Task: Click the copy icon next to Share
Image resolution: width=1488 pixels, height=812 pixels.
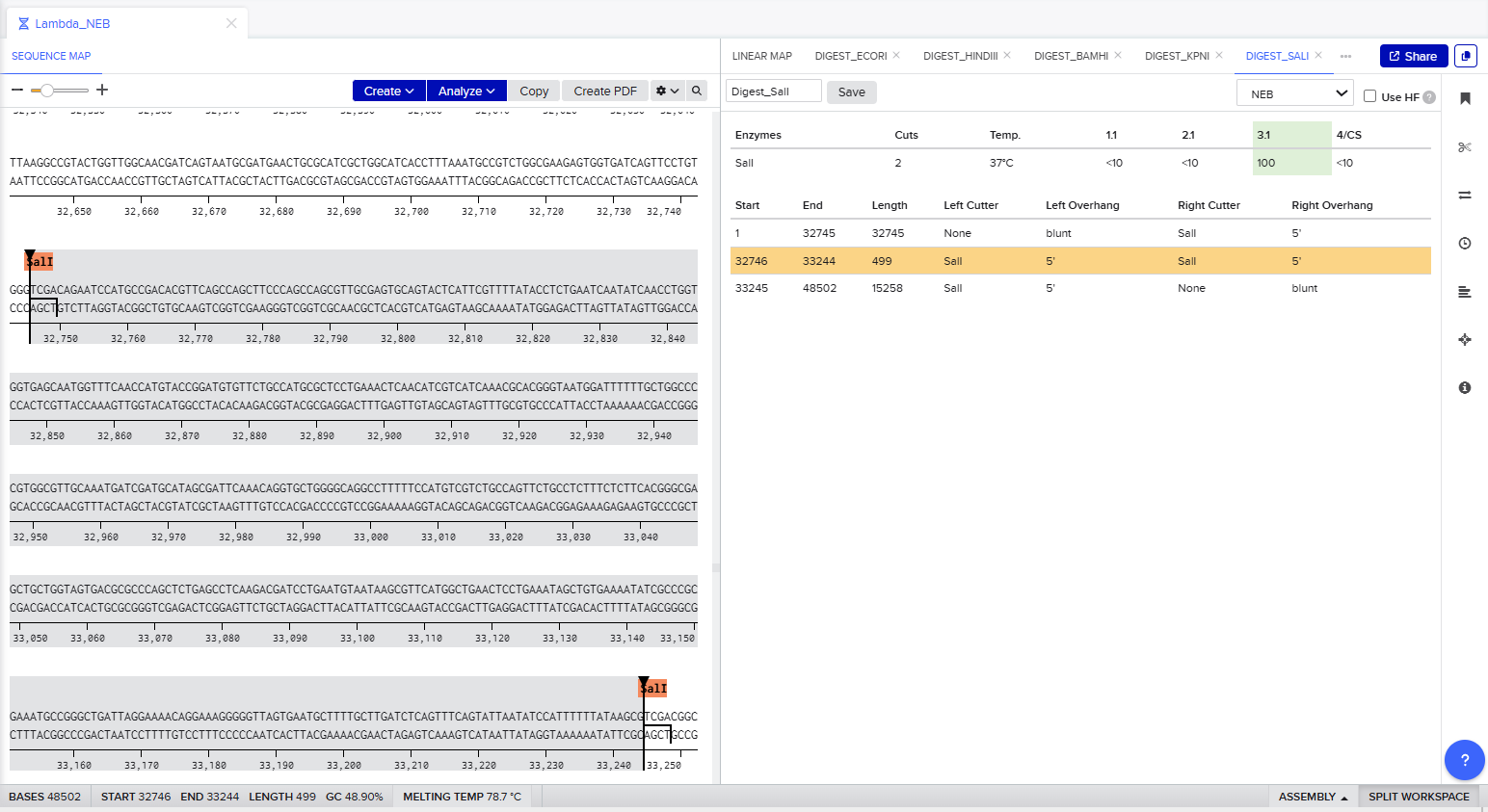Action: tap(1466, 56)
